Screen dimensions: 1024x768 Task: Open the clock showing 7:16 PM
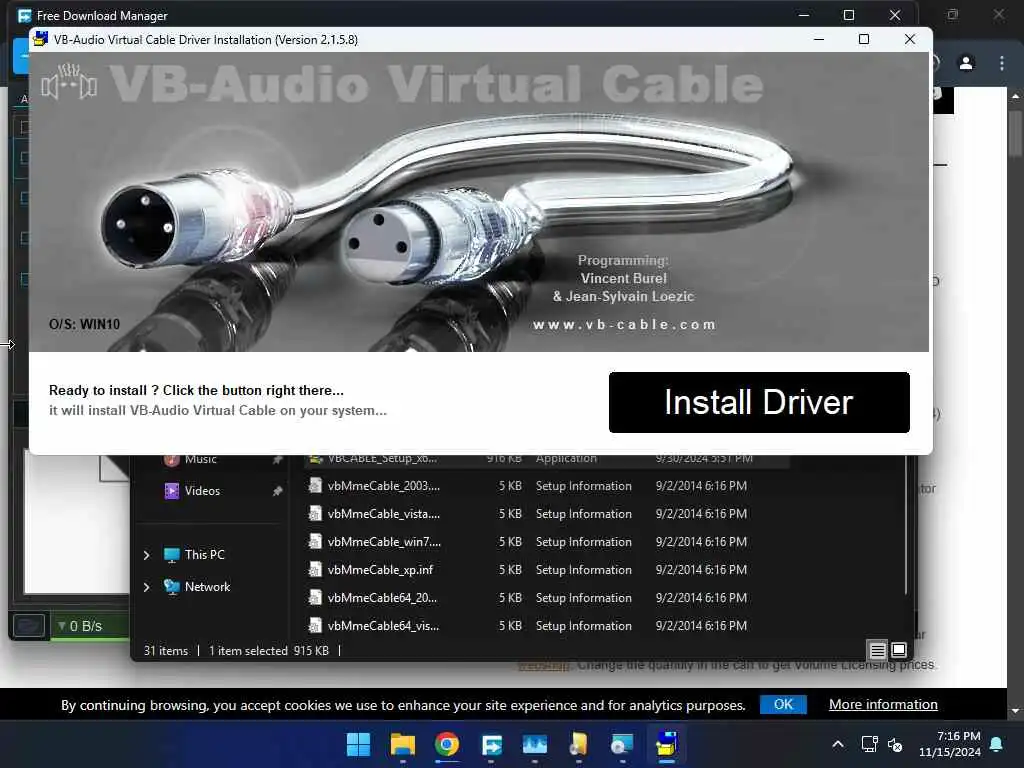tap(950, 744)
